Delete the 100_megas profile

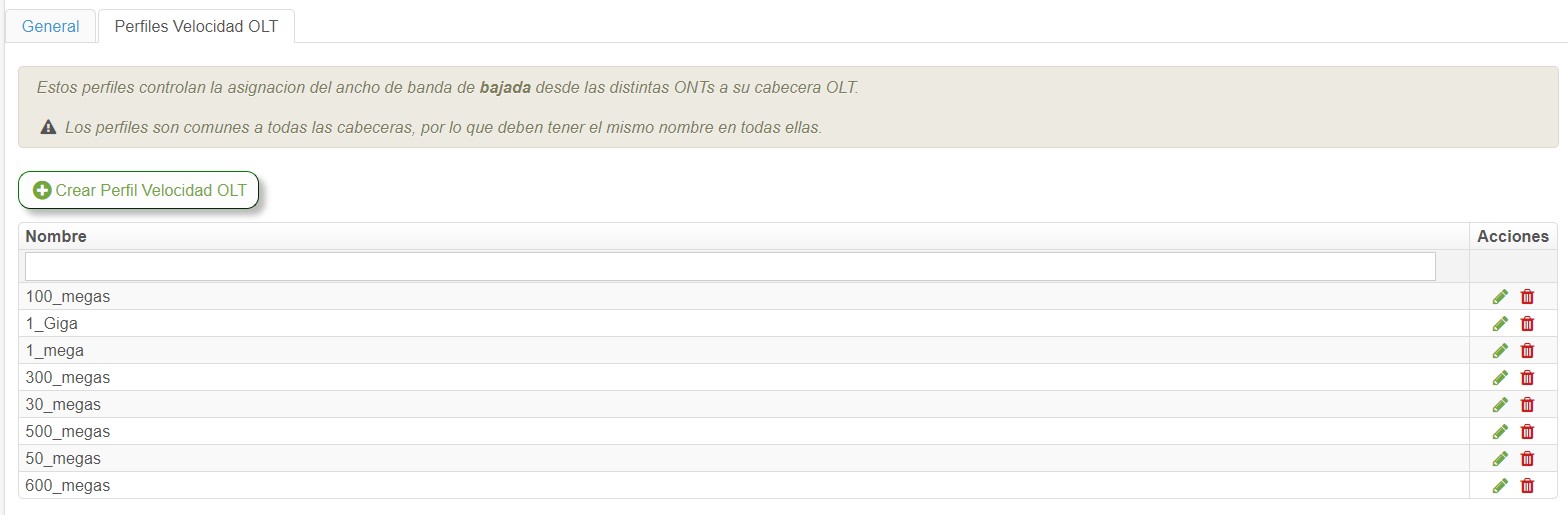(1527, 297)
